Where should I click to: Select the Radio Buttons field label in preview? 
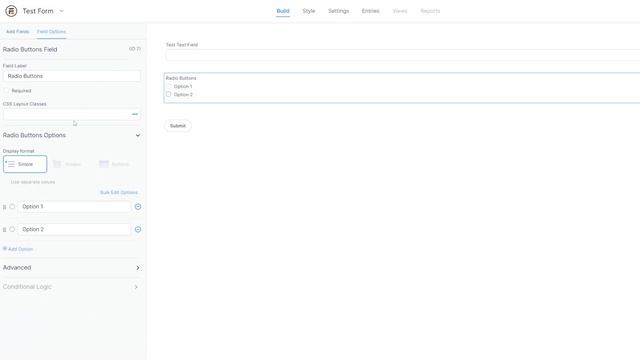point(181,78)
